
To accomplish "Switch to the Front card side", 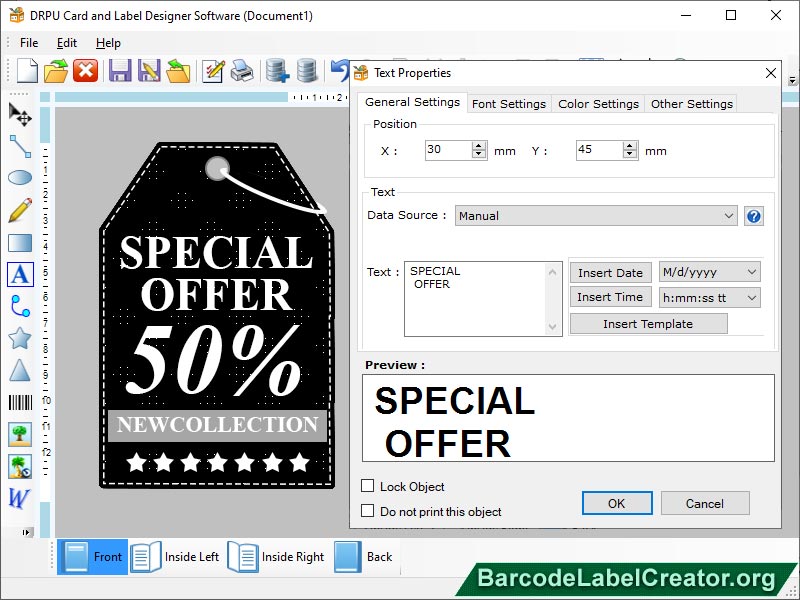I will (93, 557).
